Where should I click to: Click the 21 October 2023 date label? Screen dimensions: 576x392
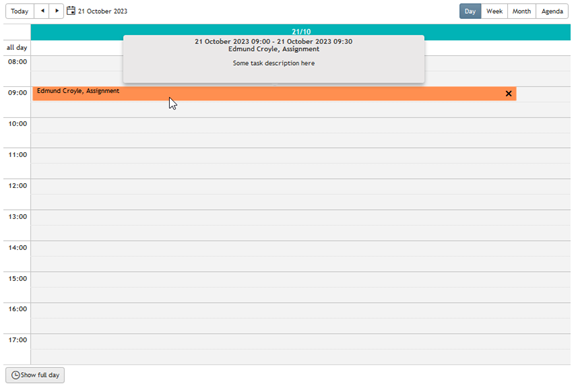coord(102,11)
